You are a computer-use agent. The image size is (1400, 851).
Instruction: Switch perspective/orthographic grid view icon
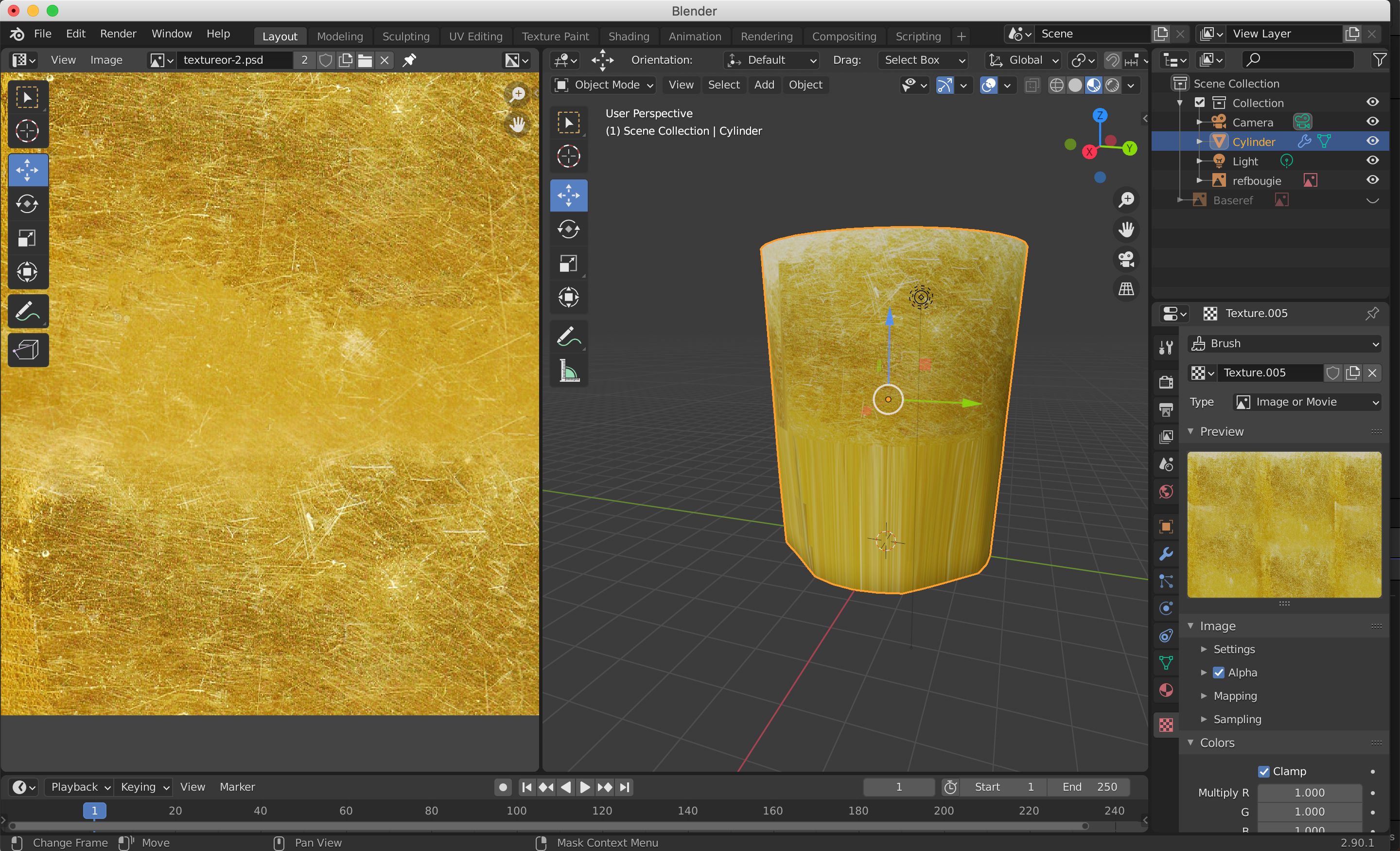click(x=1125, y=289)
